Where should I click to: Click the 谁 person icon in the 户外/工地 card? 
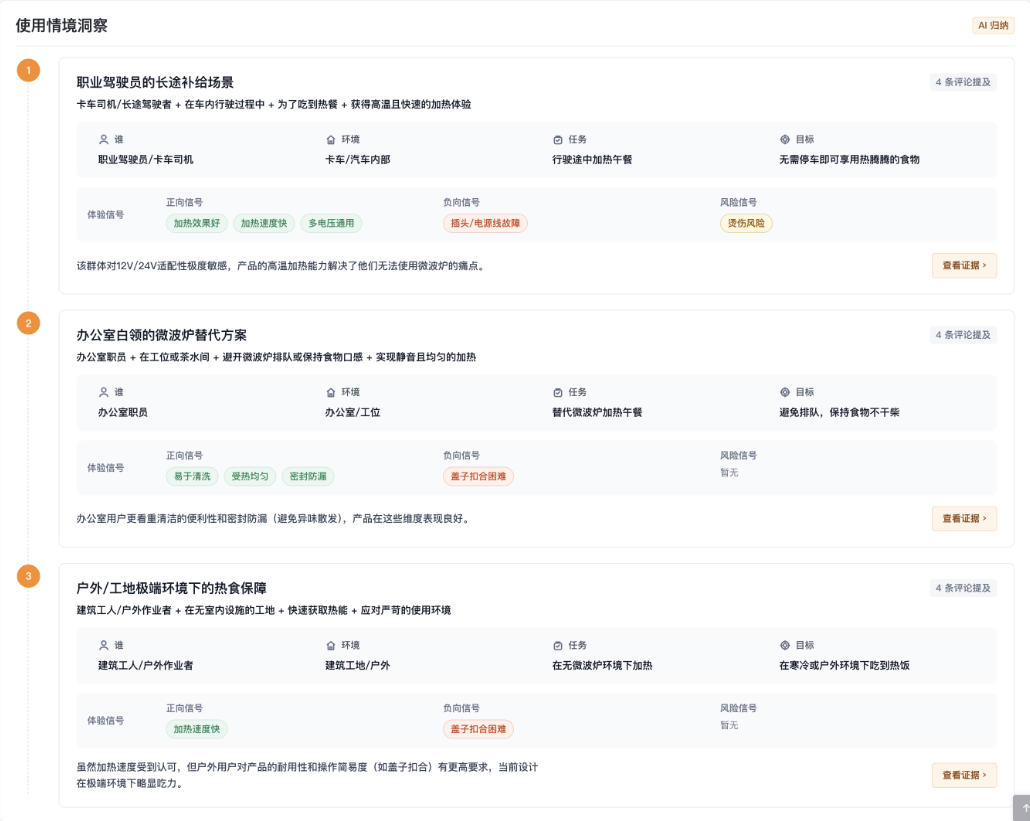tap(104, 645)
